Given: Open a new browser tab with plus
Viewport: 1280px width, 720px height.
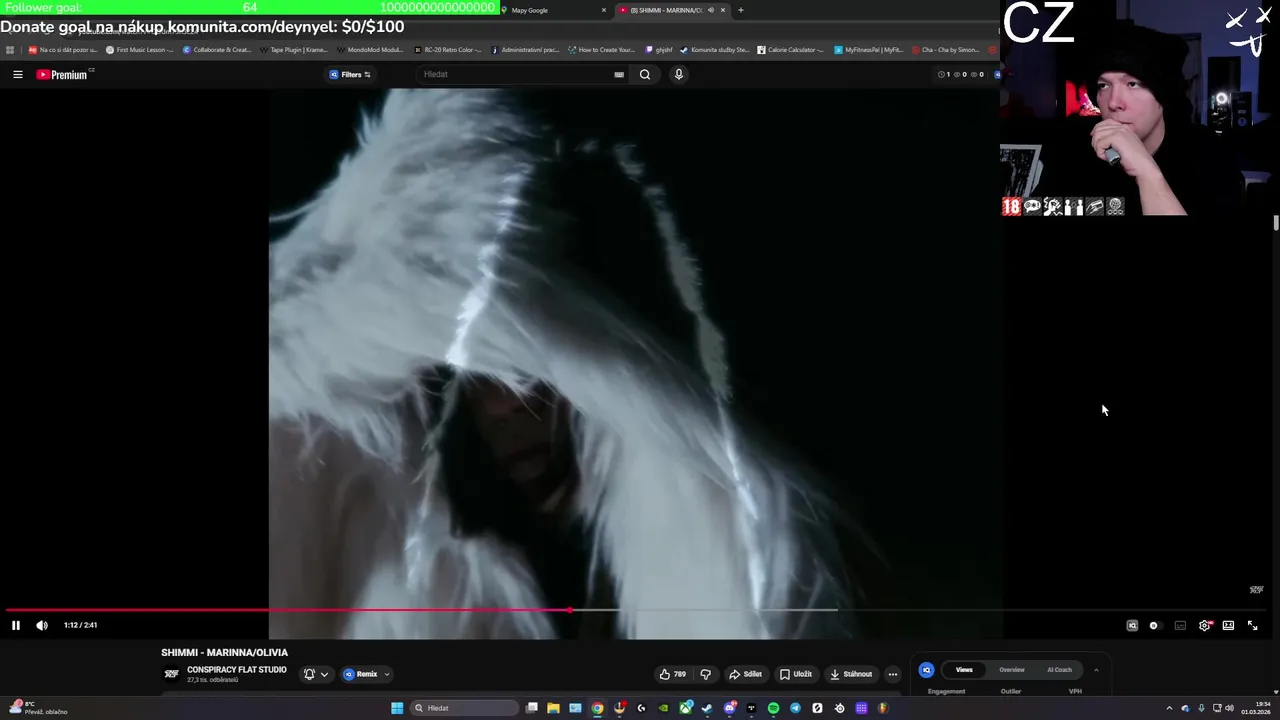Looking at the screenshot, I should point(740,10).
